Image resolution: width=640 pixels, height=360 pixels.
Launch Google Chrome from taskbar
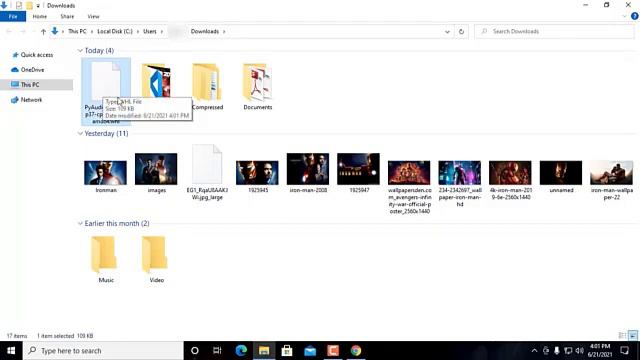click(x=356, y=351)
